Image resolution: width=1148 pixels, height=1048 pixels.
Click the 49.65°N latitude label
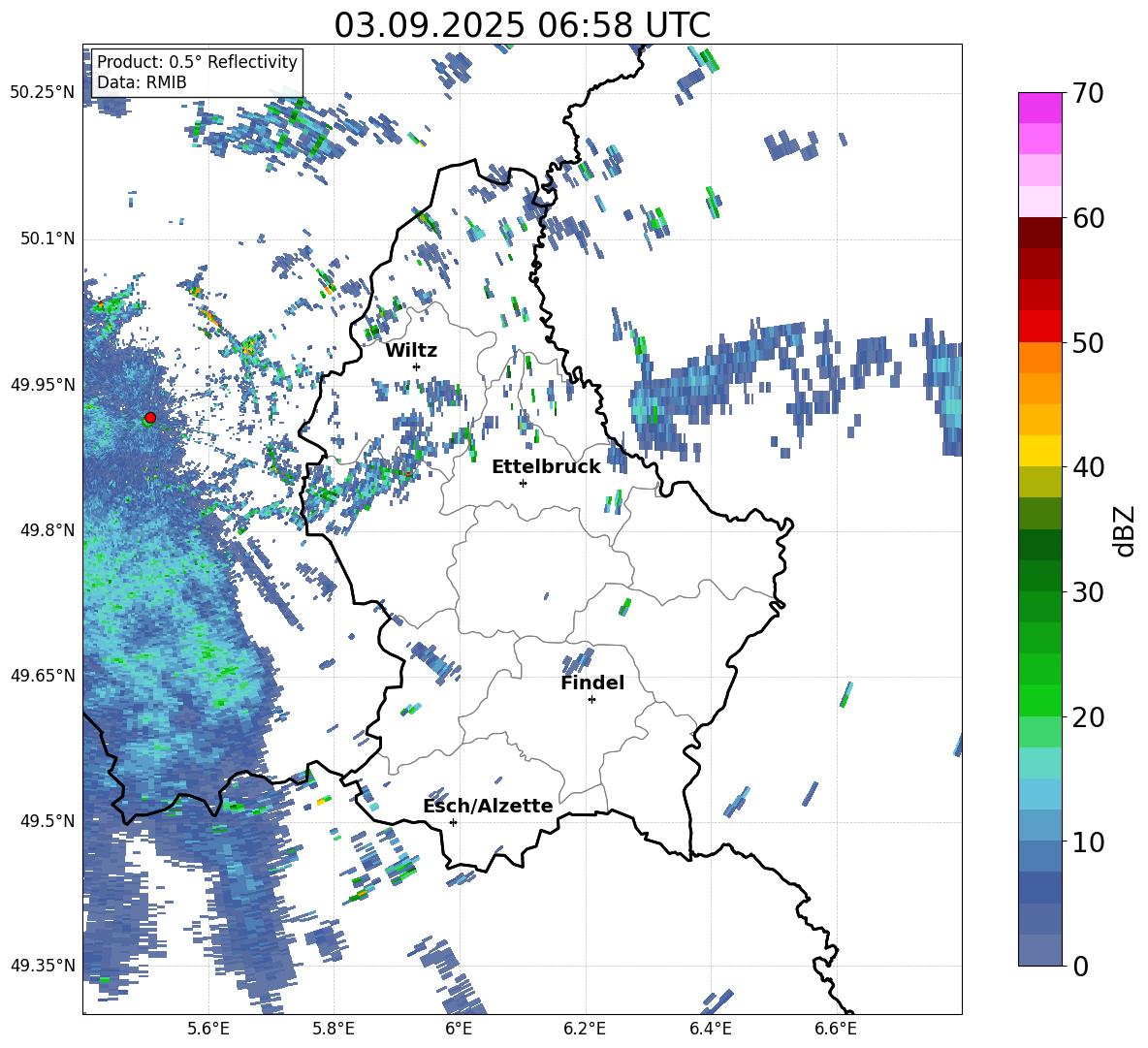coord(43,676)
